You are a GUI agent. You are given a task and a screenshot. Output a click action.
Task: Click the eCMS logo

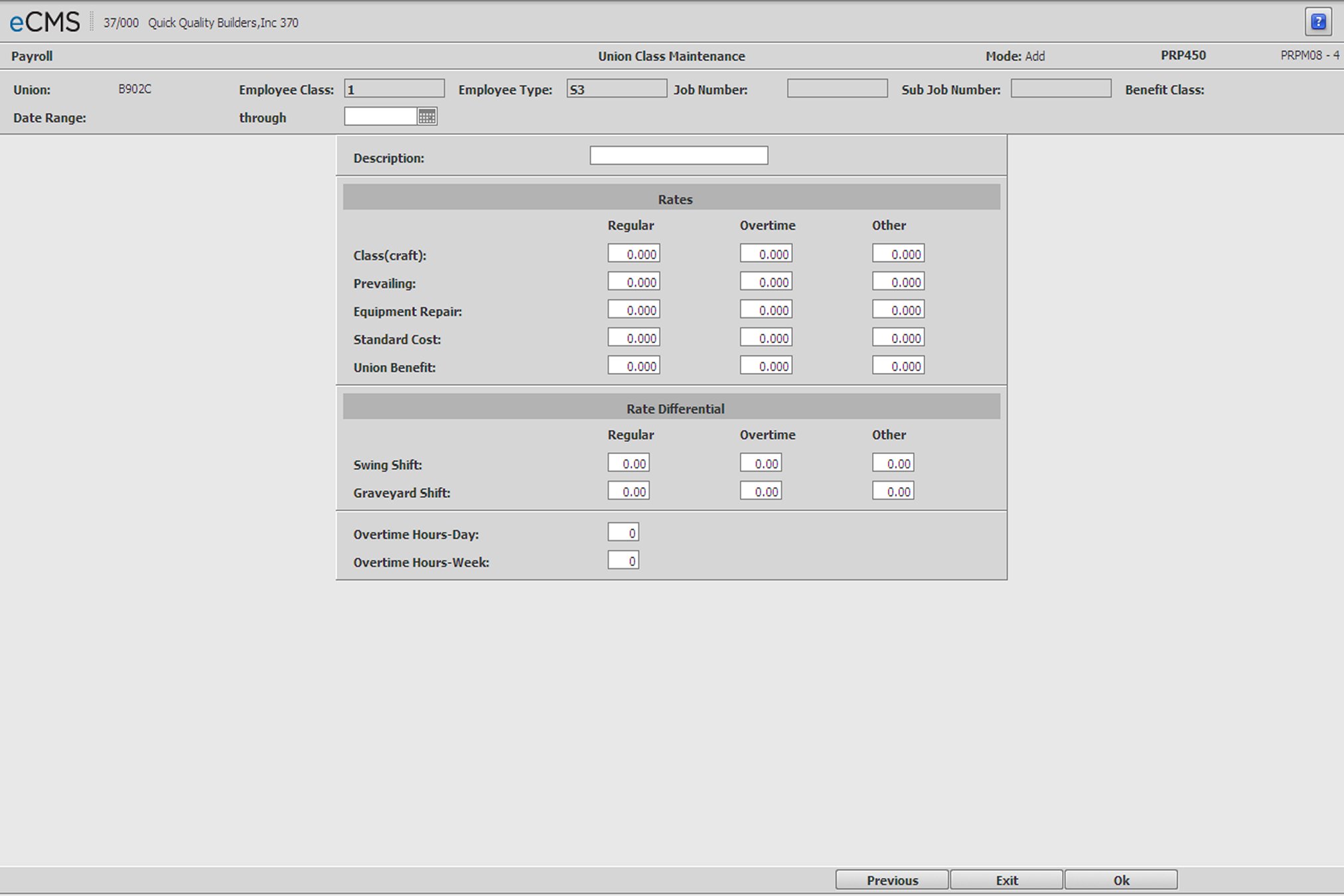click(x=44, y=22)
